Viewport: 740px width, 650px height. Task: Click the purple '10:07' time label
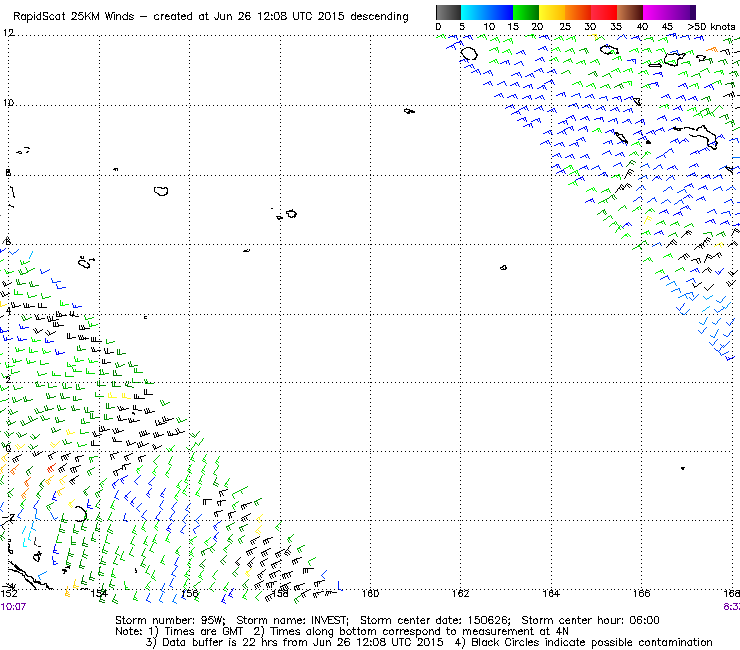coord(13,607)
